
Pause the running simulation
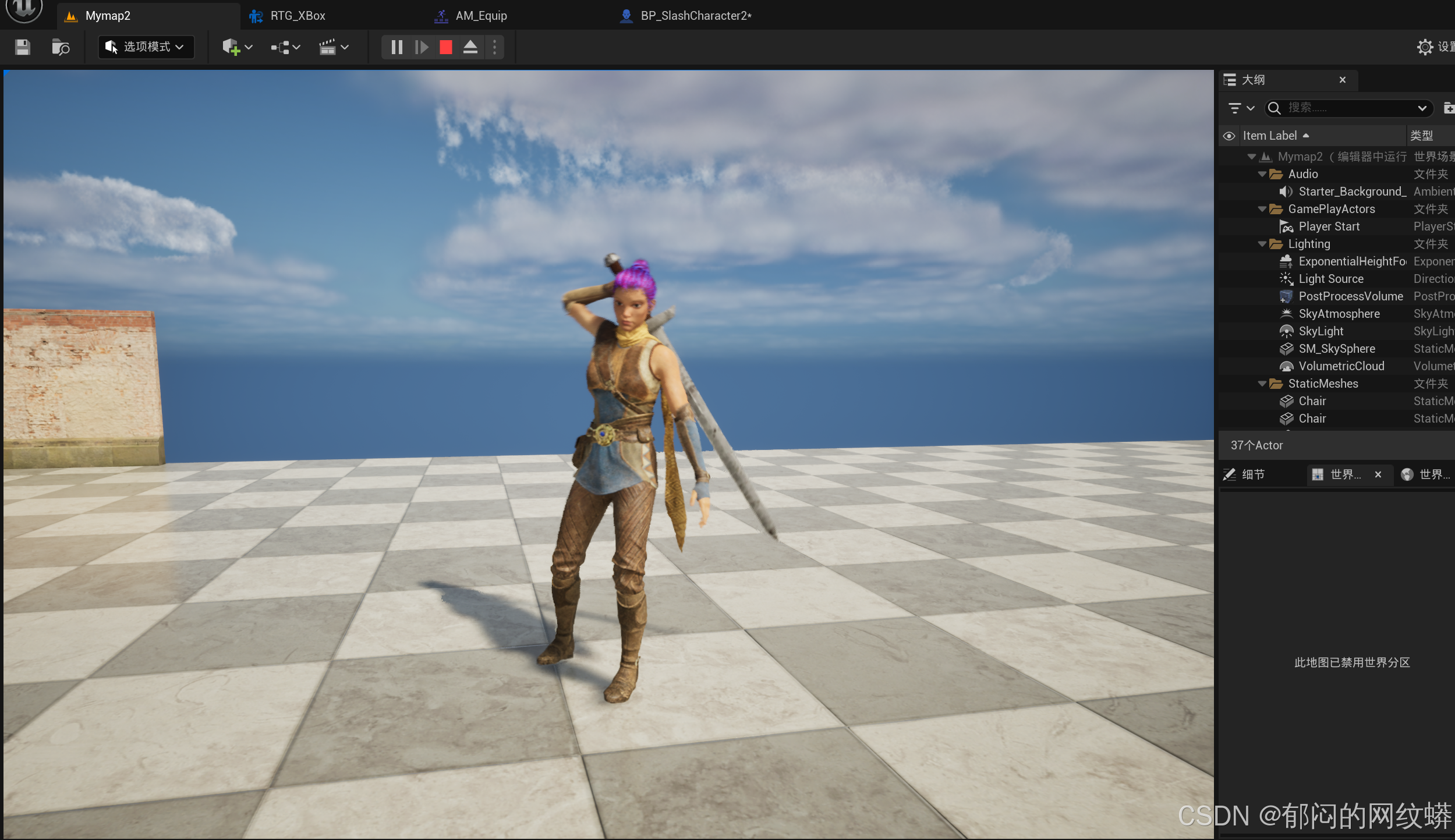397,47
